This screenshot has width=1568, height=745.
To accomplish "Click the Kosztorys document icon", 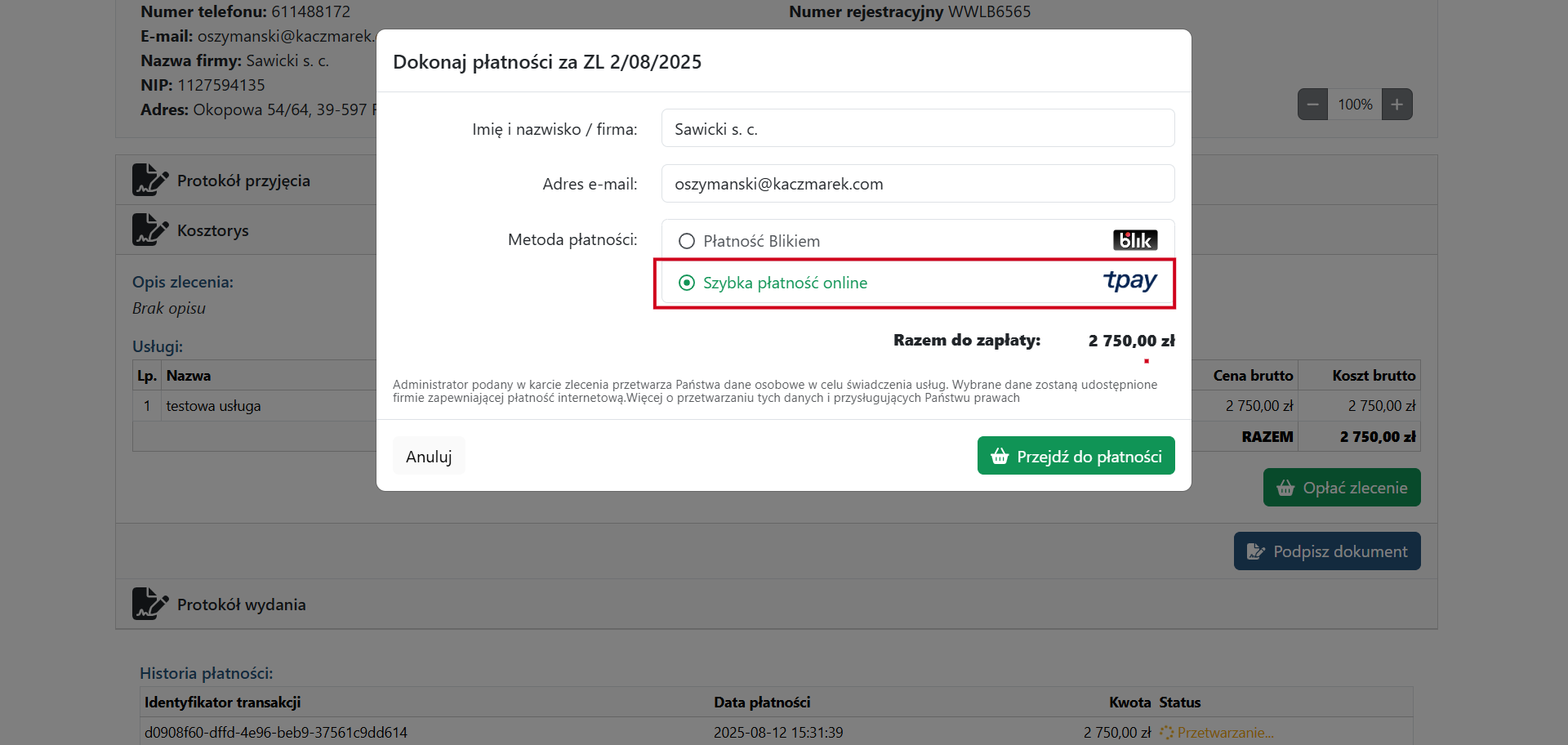I will pyautogui.click(x=149, y=230).
